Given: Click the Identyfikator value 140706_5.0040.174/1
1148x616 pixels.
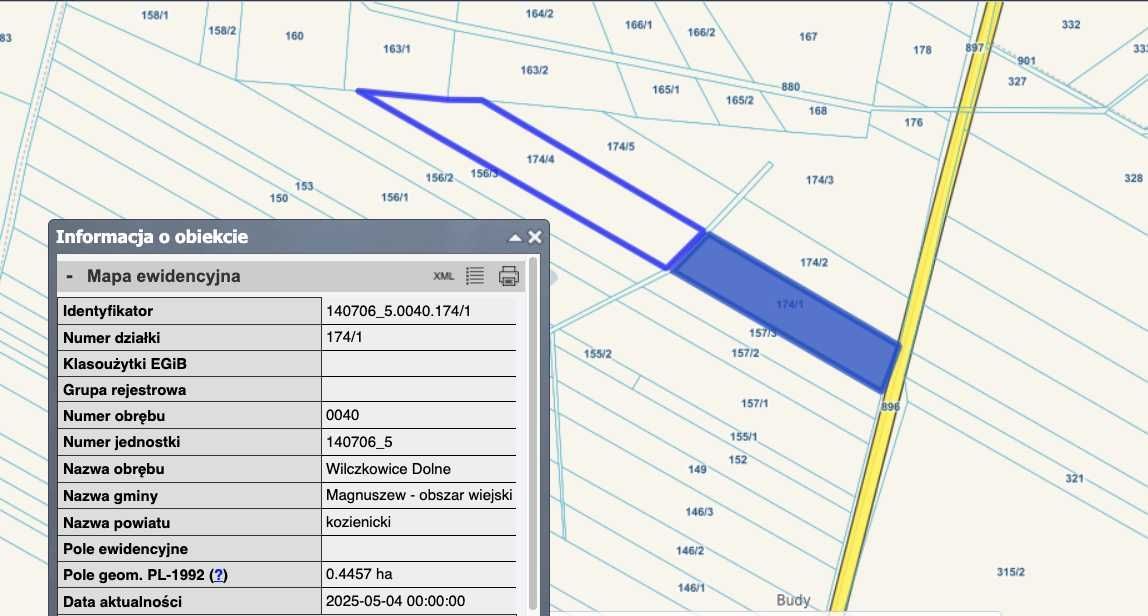Looking at the screenshot, I should point(398,311).
